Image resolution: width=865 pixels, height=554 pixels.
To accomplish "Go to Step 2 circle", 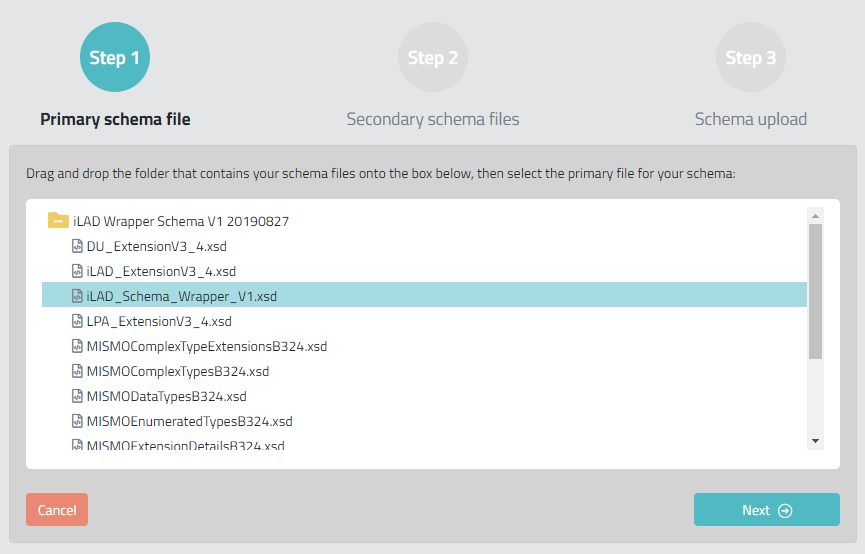I will [433, 57].
